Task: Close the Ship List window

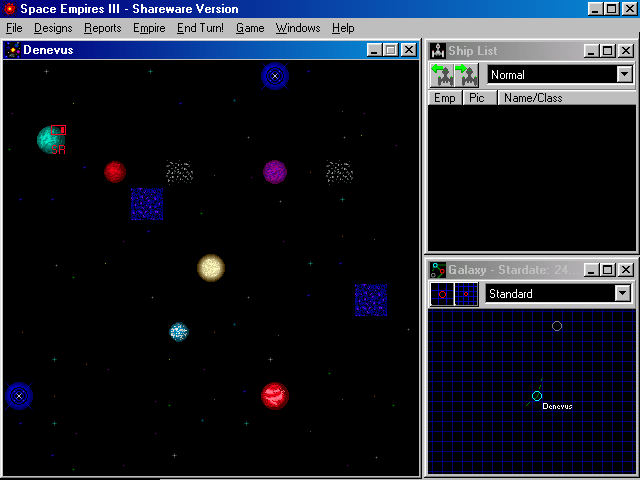Action: tap(626, 51)
